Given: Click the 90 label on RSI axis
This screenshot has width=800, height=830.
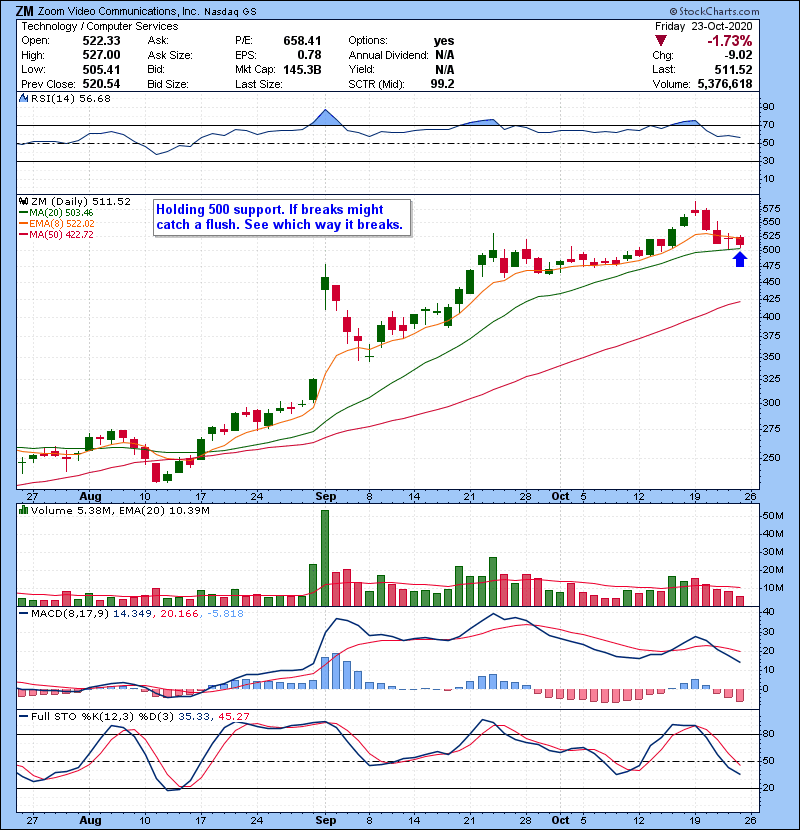Looking at the screenshot, I should click(768, 107).
